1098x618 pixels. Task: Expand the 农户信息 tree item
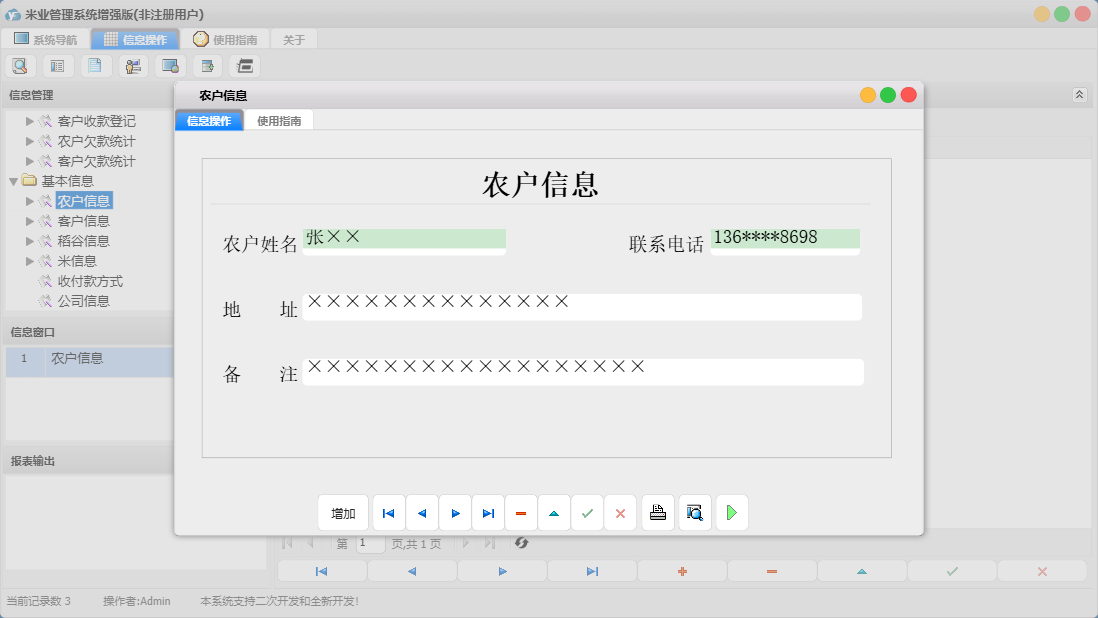pyautogui.click(x=28, y=201)
